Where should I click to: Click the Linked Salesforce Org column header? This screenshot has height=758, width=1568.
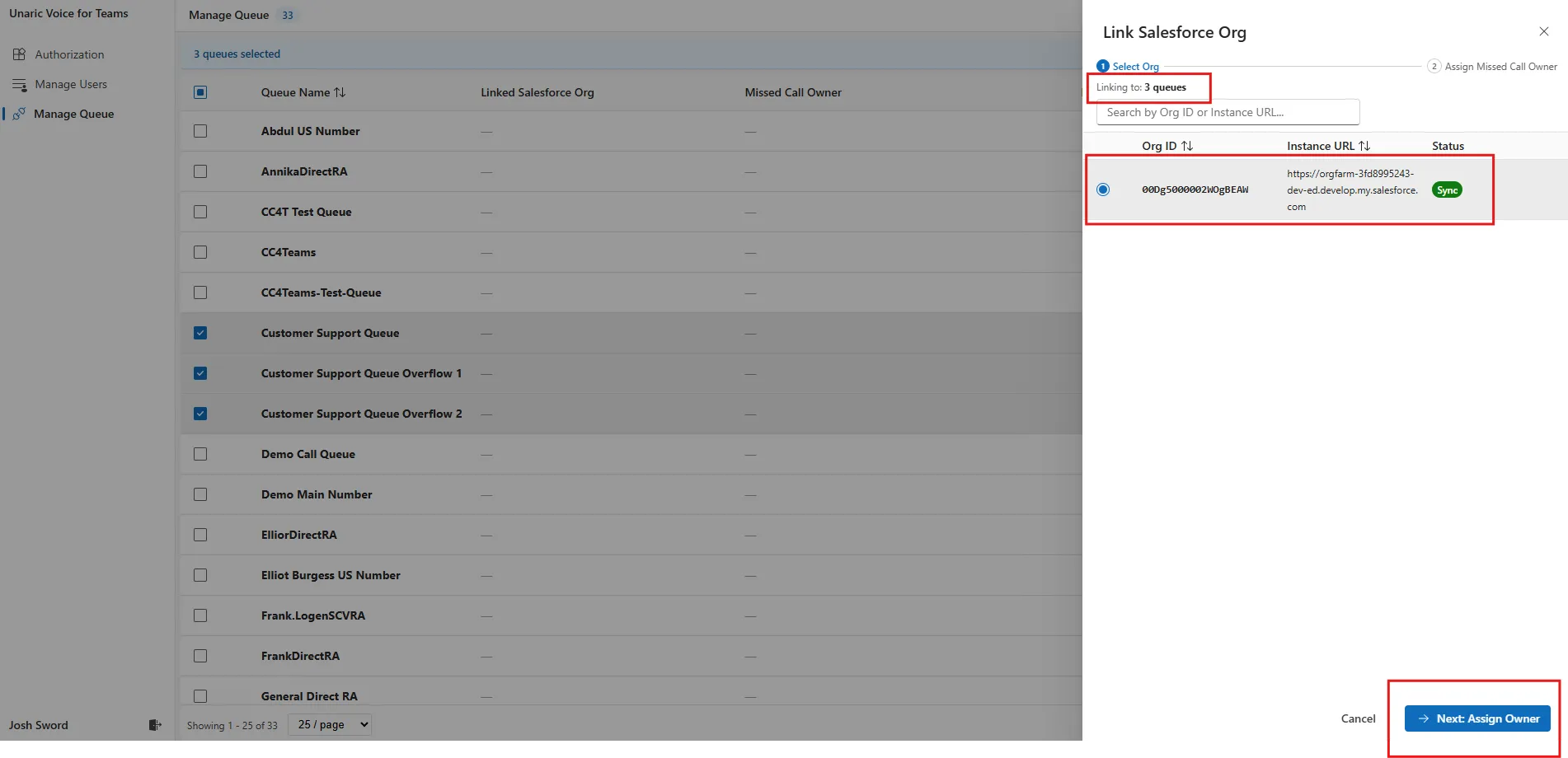(538, 92)
